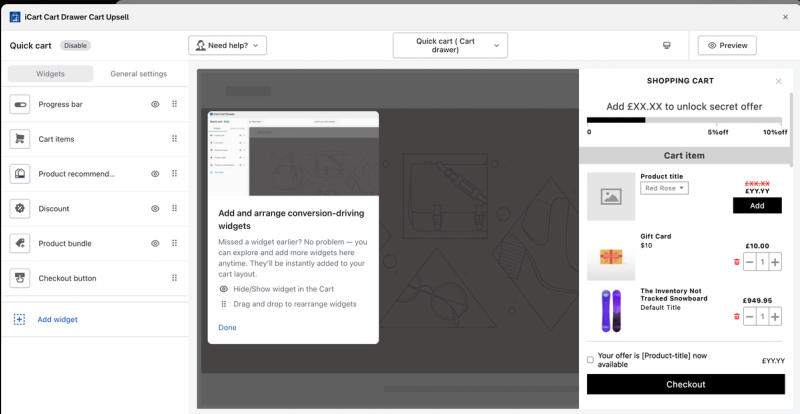
Task: Click the Add widget link
Action: [x=58, y=320]
